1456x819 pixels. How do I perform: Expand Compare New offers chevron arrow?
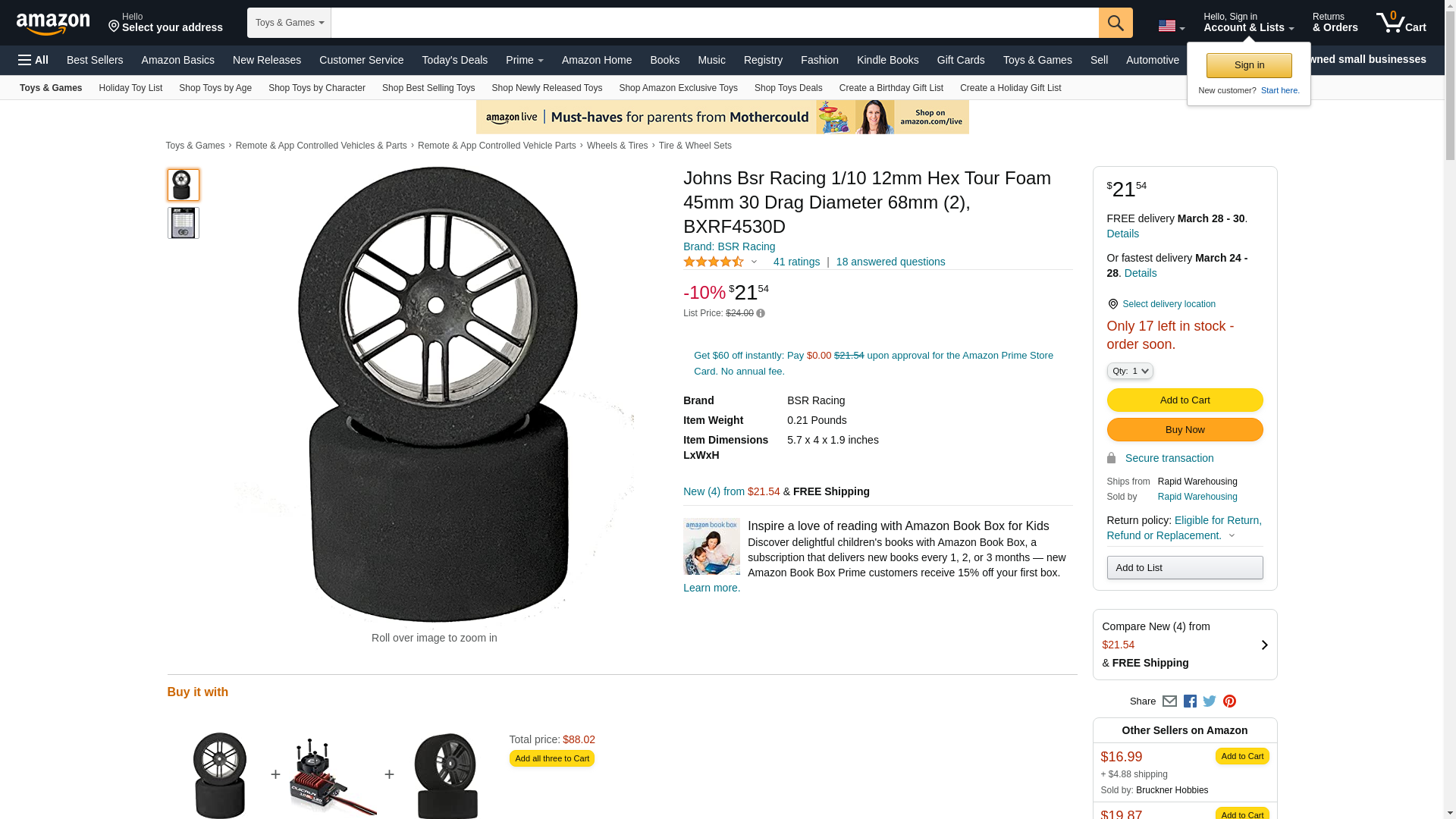click(1263, 645)
